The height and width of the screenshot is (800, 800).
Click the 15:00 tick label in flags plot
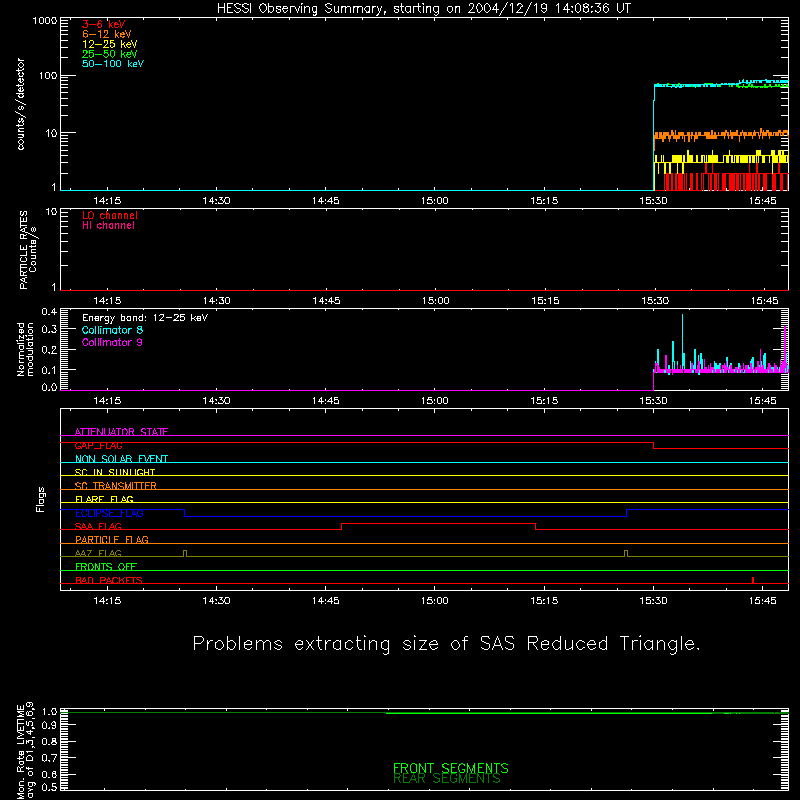point(435,601)
